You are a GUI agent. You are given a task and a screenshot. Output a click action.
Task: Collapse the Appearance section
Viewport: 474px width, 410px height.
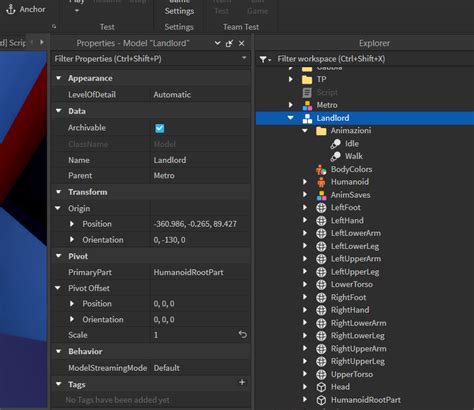59,78
